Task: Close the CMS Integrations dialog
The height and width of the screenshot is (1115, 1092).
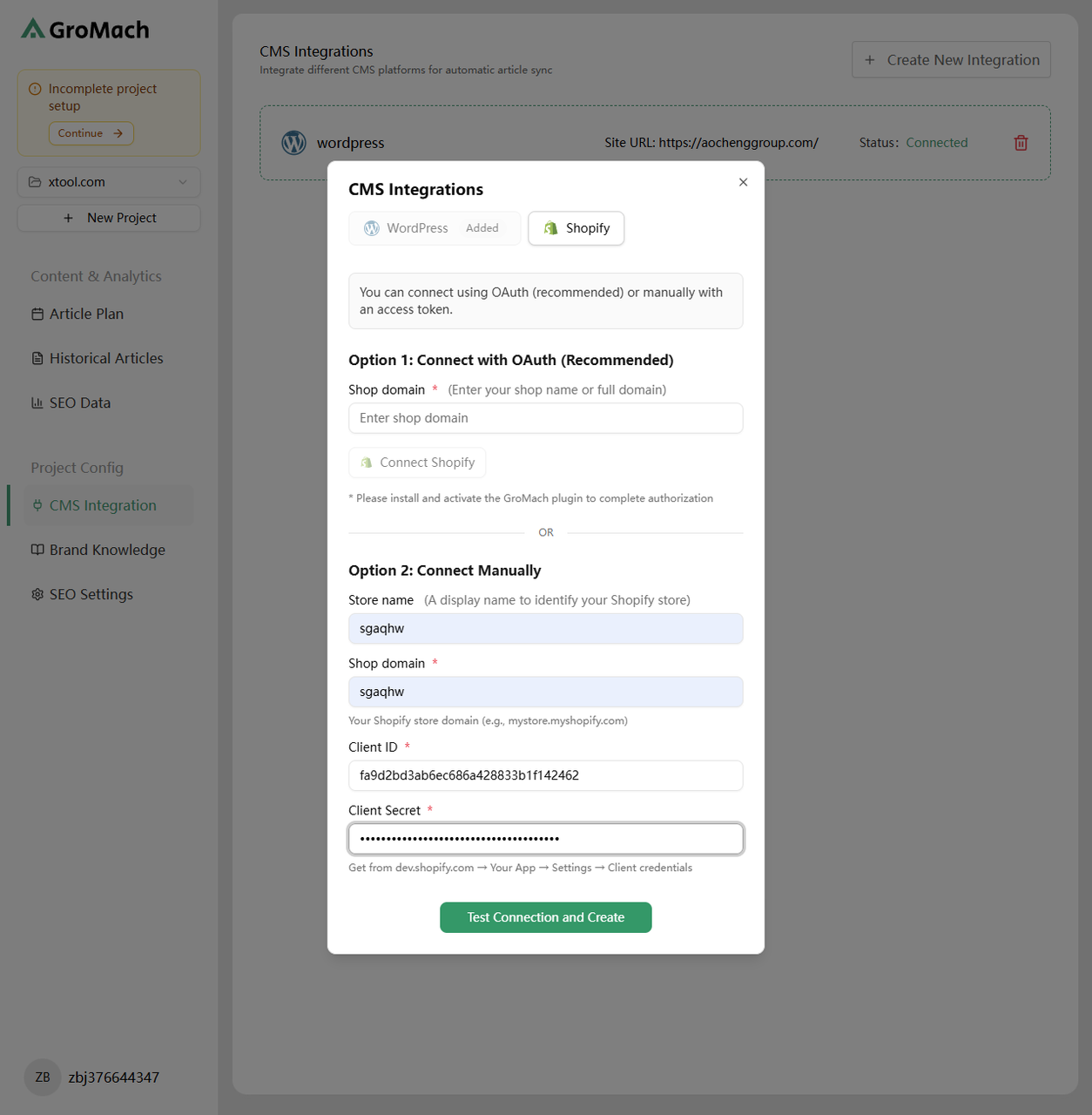Action: pyautogui.click(x=743, y=182)
